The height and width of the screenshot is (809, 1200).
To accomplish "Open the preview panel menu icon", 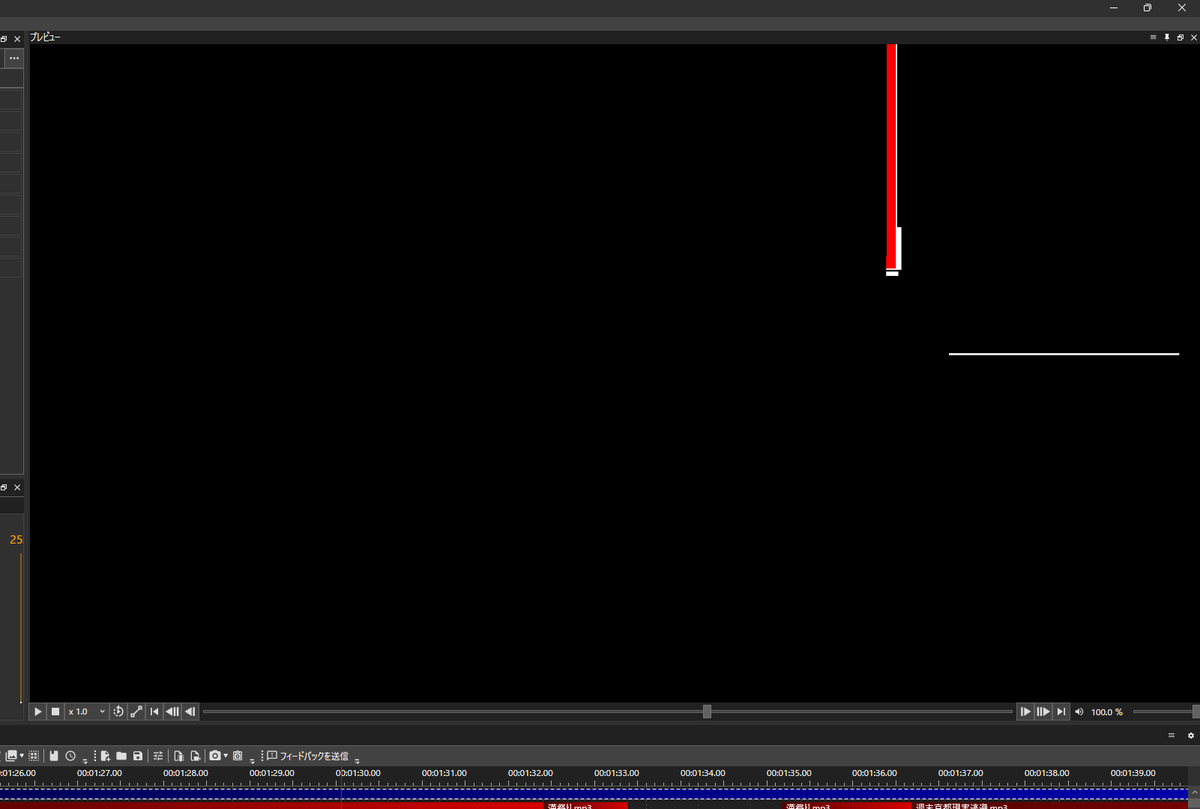I will 1153,36.
